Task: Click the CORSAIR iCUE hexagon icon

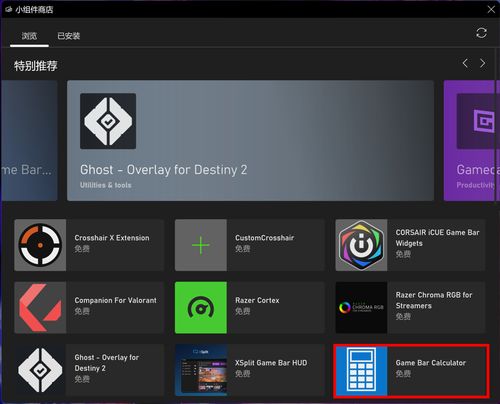Action: click(x=361, y=245)
